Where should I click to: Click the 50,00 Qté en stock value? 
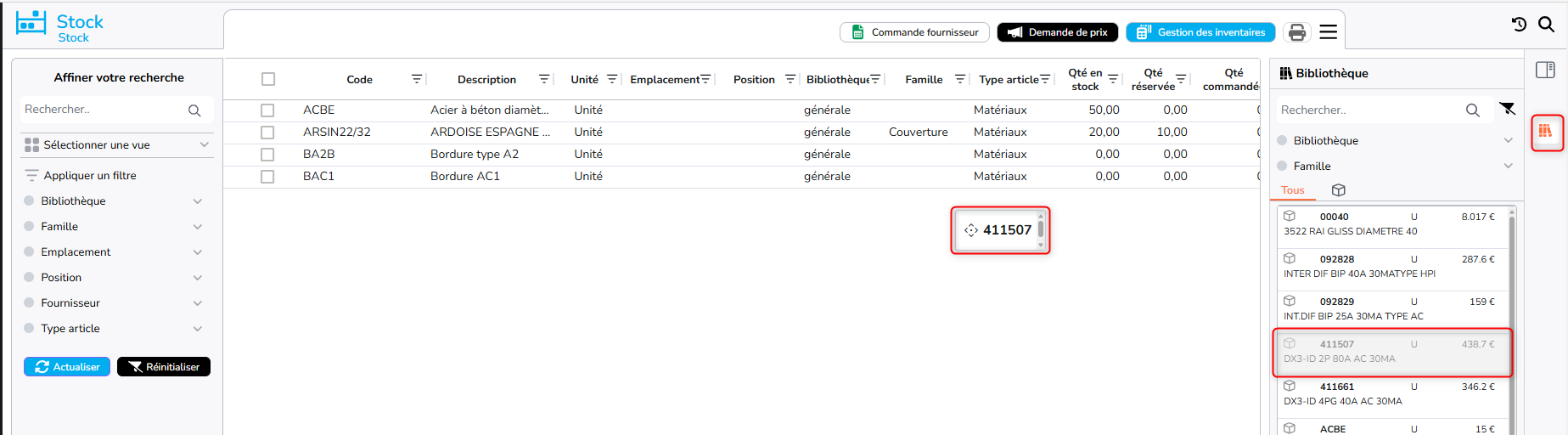click(1104, 110)
